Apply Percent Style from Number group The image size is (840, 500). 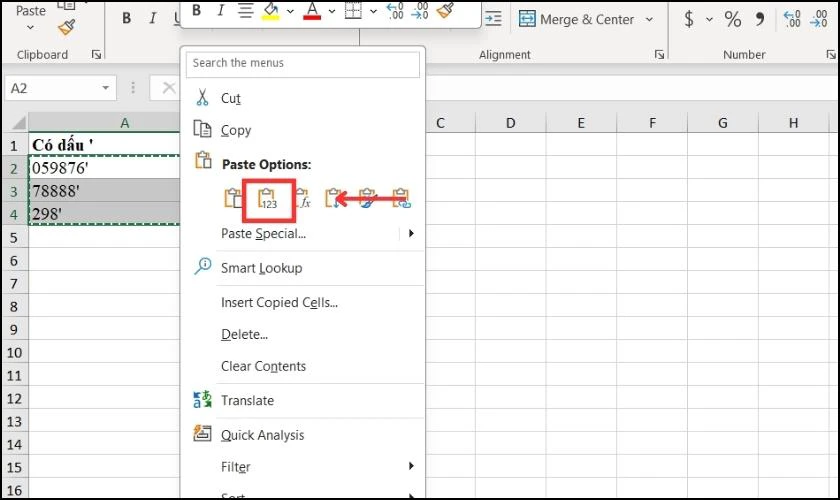pyautogui.click(x=732, y=19)
